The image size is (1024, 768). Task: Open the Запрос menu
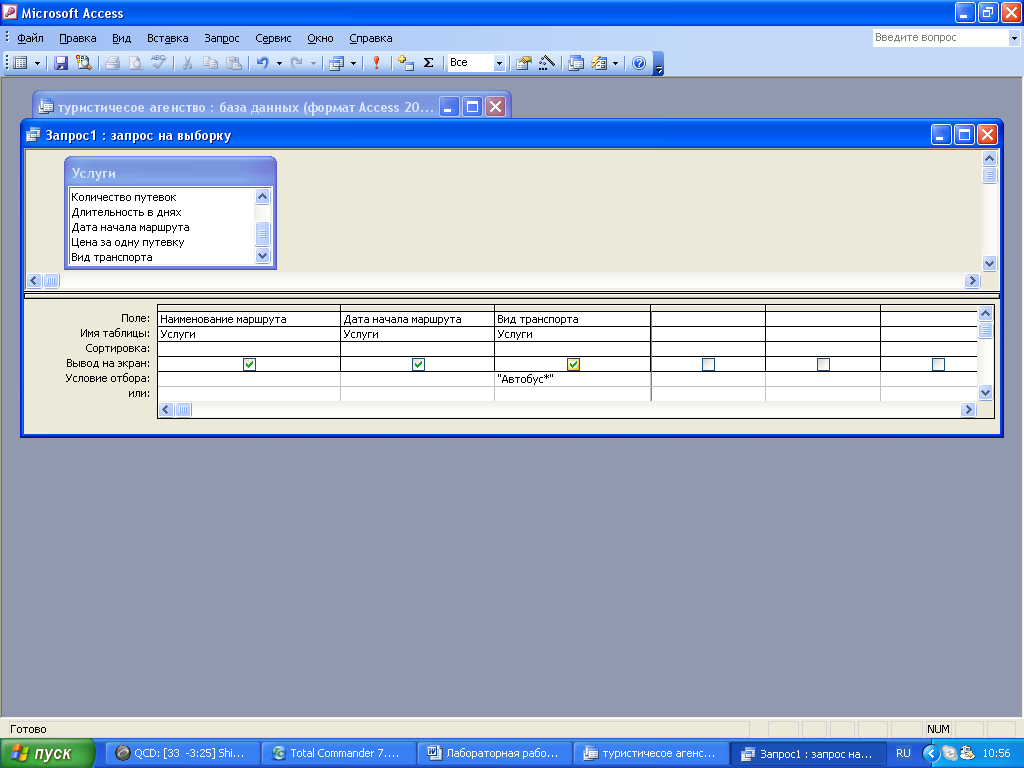pos(221,38)
